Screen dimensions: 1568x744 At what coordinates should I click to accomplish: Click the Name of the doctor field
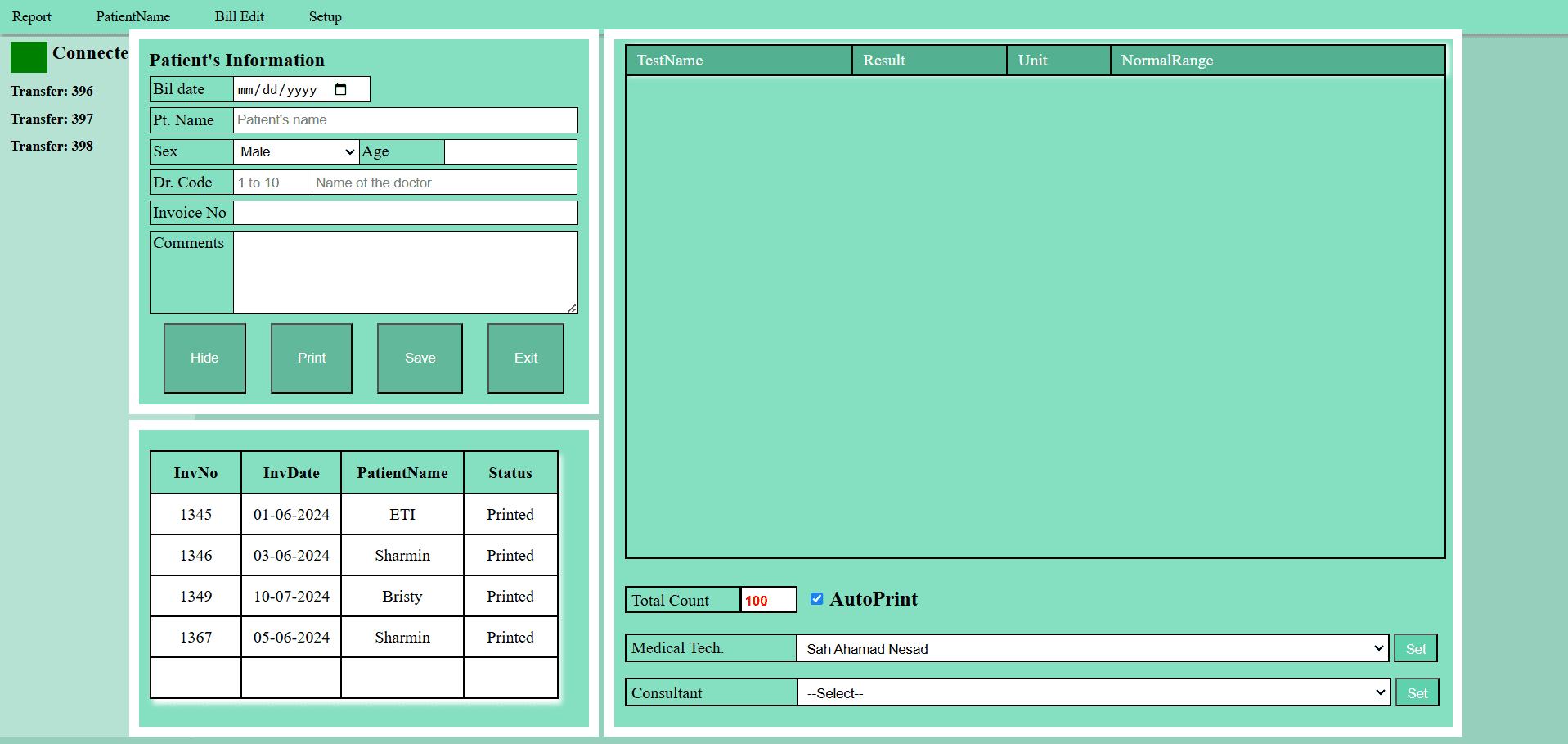(444, 182)
